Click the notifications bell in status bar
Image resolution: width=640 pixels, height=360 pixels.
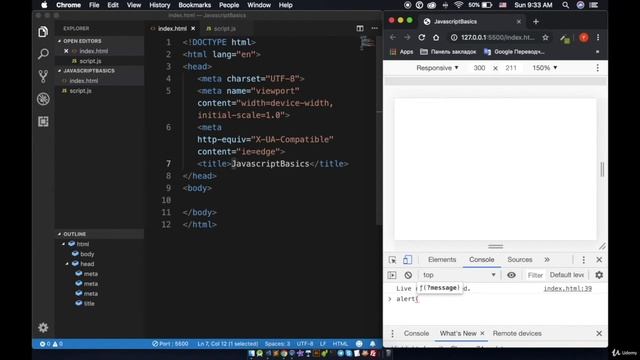tap(373, 344)
